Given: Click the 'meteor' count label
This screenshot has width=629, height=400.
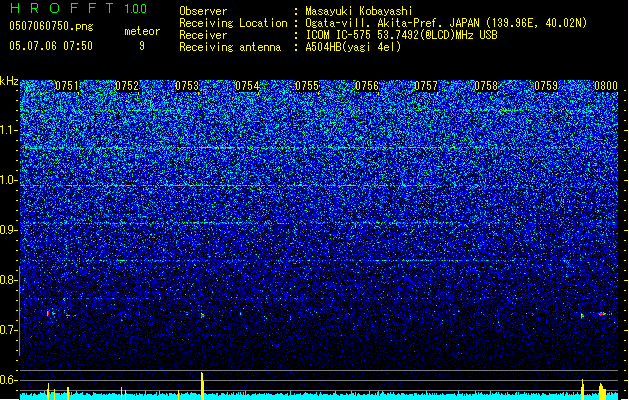Looking at the screenshot, I should (142, 31).
